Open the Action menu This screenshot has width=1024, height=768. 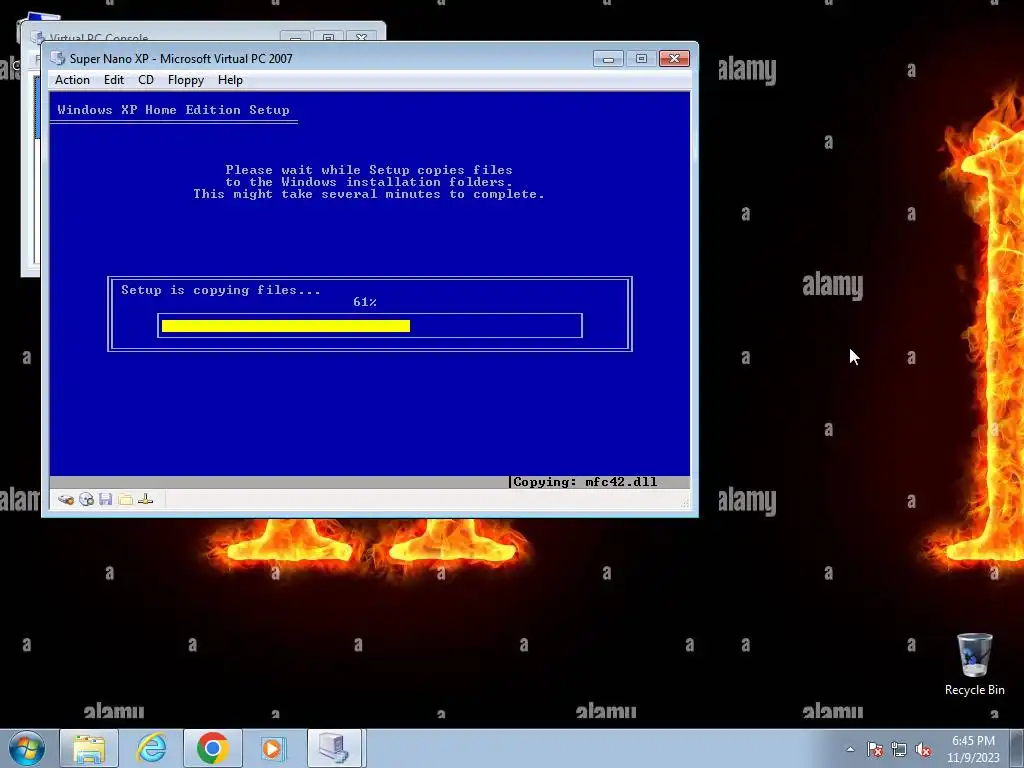point(72,80)
